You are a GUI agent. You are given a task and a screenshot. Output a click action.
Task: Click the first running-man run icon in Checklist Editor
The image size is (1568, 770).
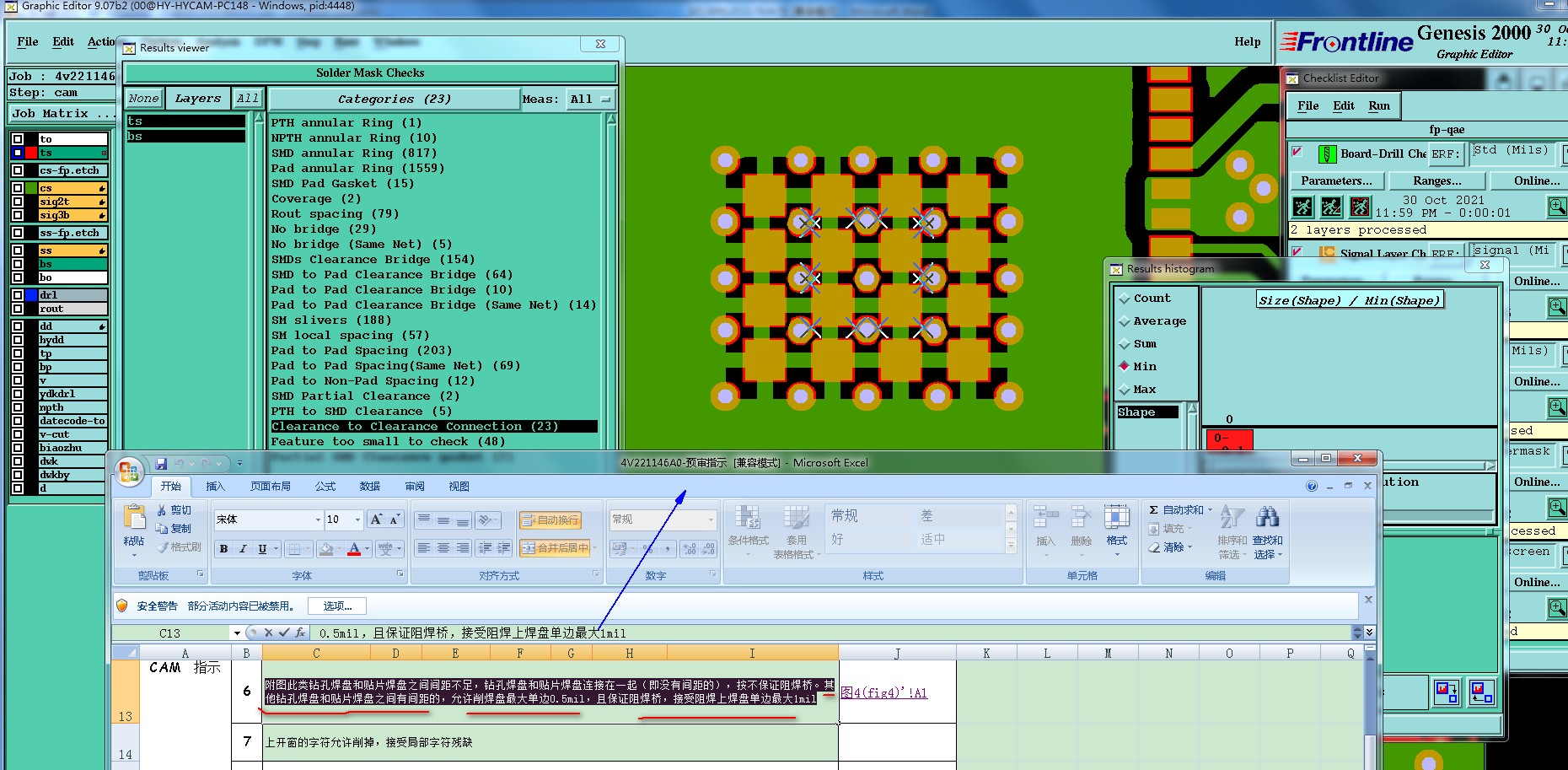coord(1302,206)
